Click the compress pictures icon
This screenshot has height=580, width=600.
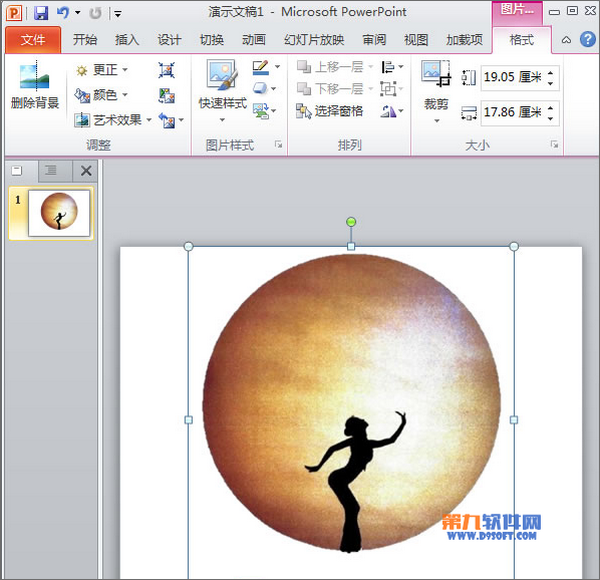click(x=166, y=70)
